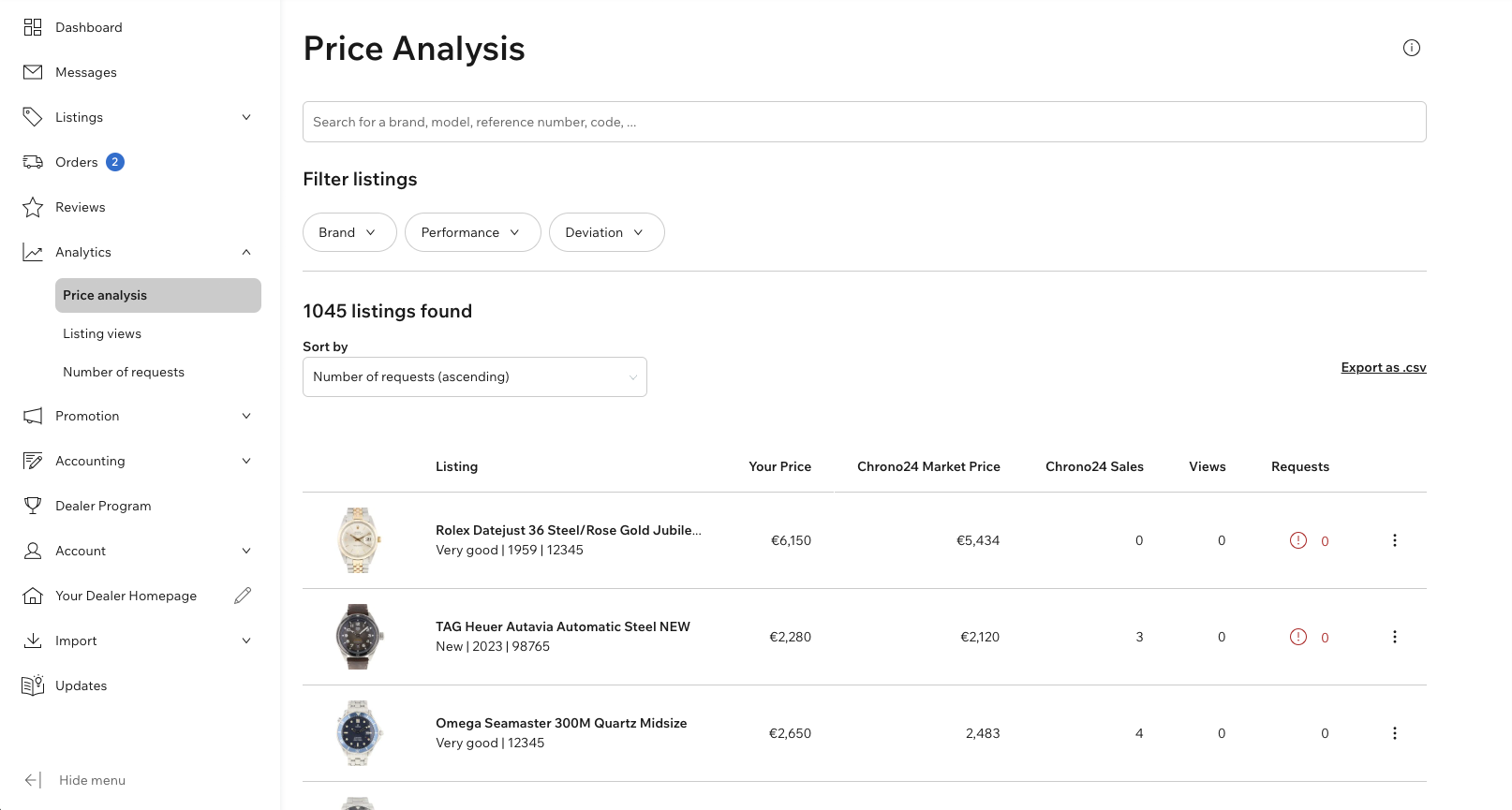Viewport: 1512px width, 810px height.
Task: Open Omega Seamaster 300M Quartz listing title
Action: pos(561,723)
